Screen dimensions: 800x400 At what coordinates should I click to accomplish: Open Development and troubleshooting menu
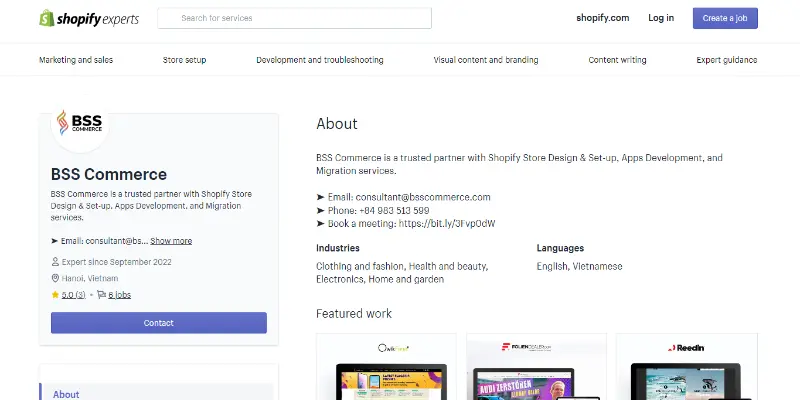[320, 60]
